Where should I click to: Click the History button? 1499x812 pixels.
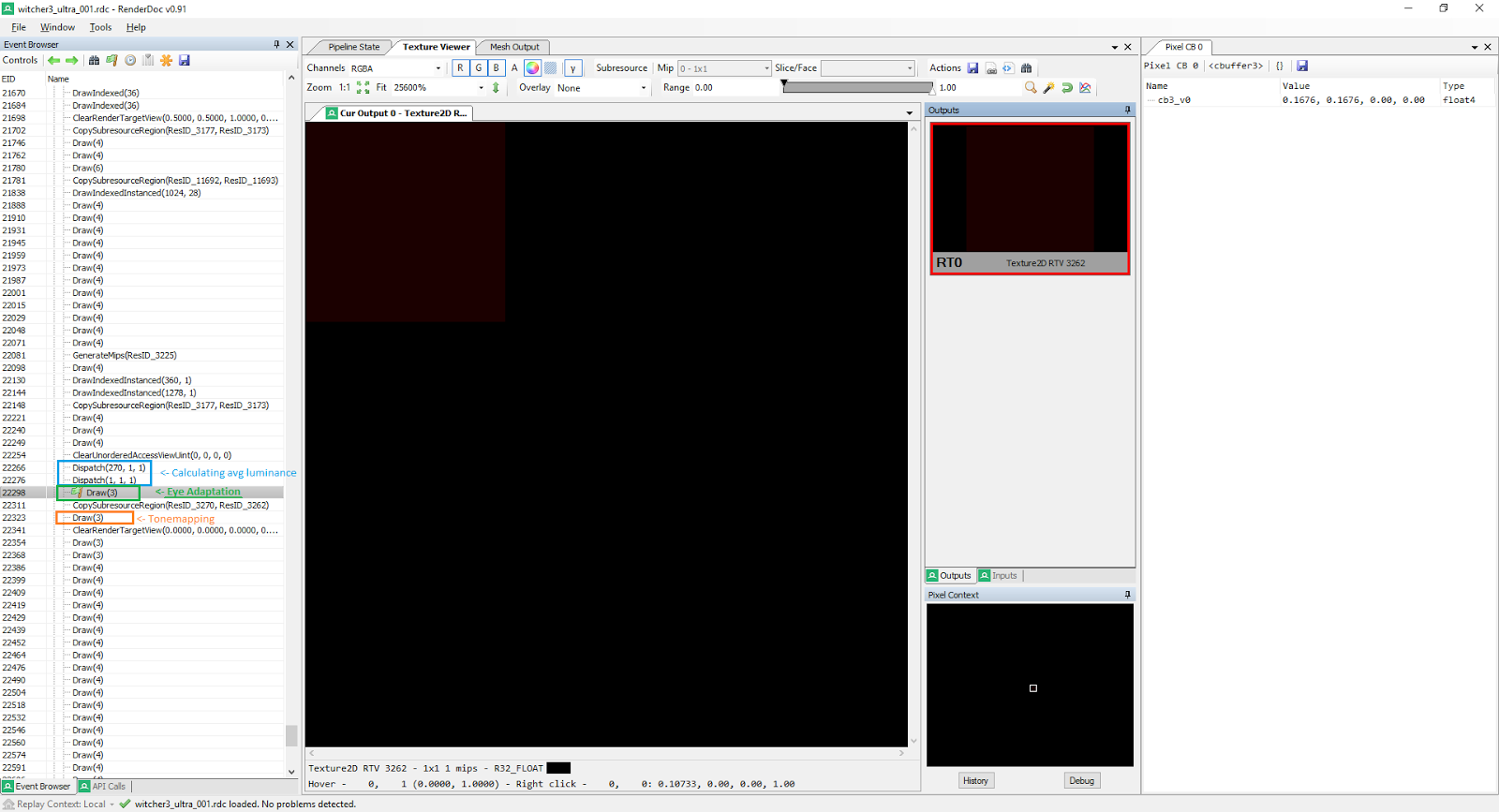point(975,781)
